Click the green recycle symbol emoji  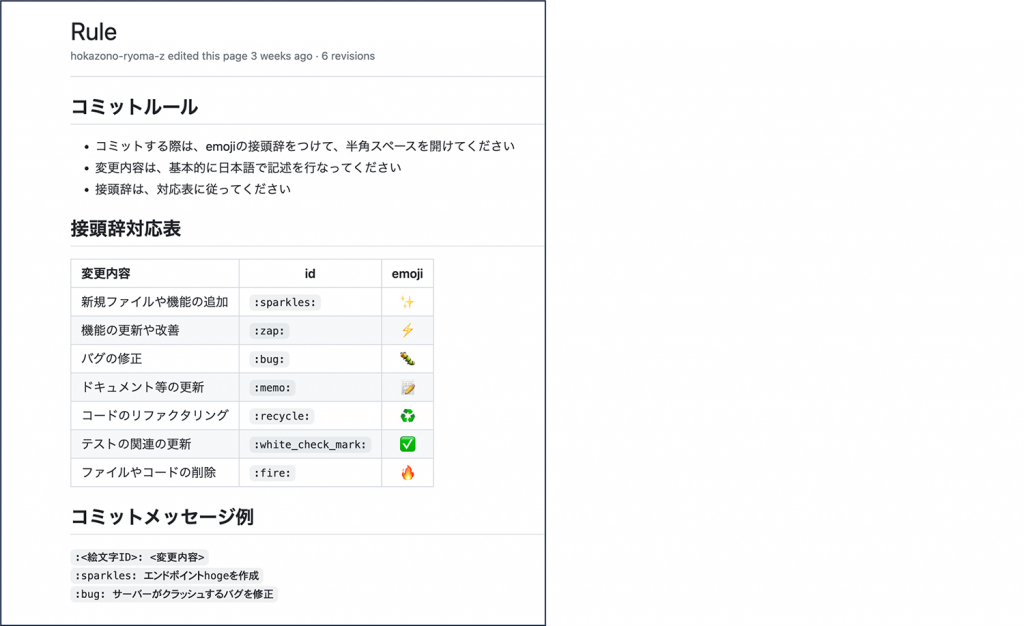[x=407, y=416]
